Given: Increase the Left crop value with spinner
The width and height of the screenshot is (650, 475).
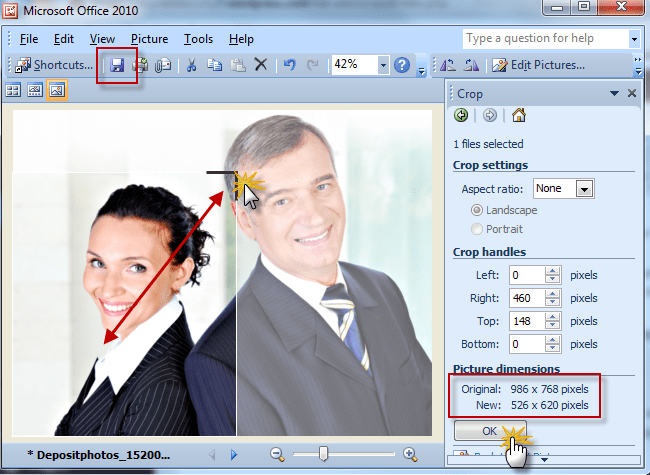Looking at the screenshot, I should point(552,271).
